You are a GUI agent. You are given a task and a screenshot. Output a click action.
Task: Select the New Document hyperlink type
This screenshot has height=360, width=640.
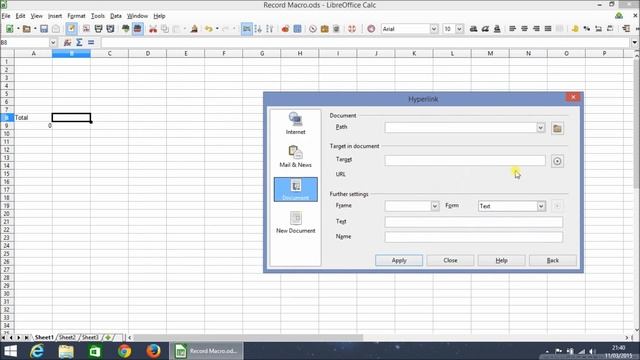tap(296, 222)
